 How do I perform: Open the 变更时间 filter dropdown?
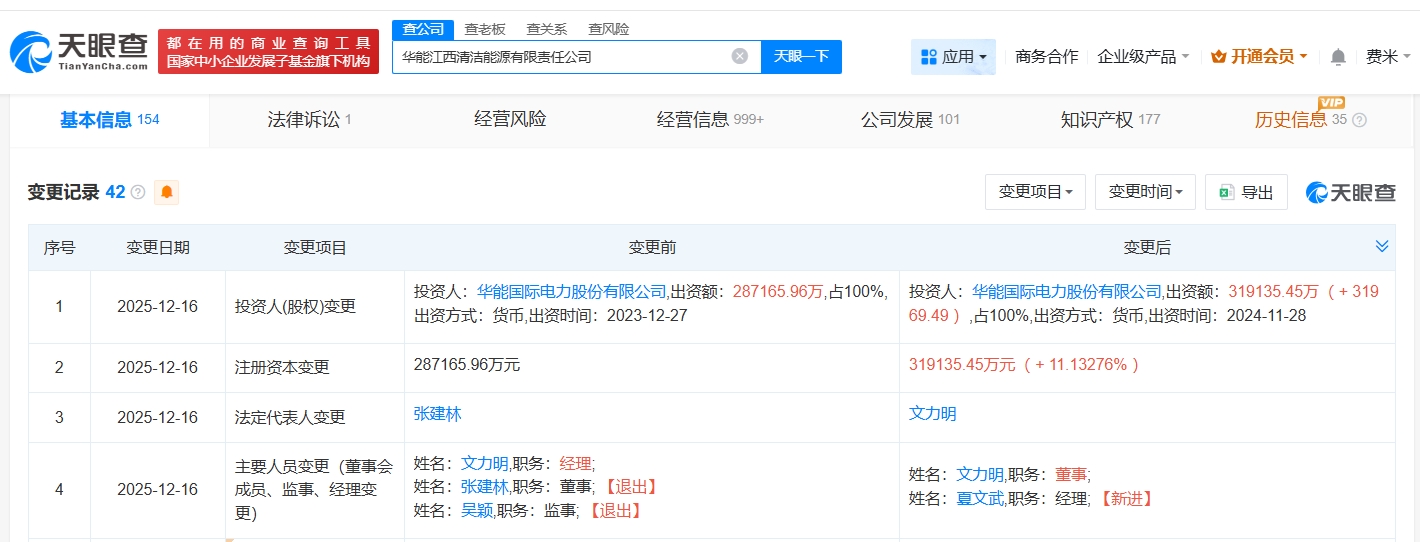(x=1145, y=192)
